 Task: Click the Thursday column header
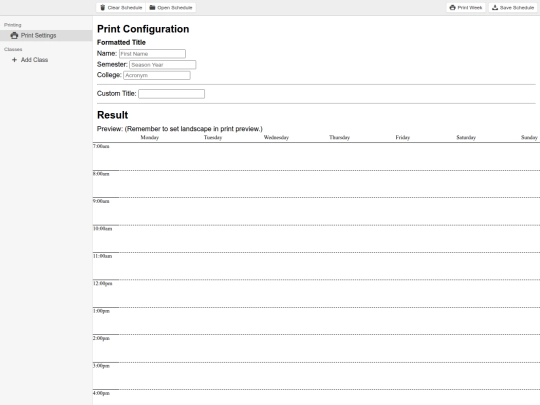pos(340,137)
